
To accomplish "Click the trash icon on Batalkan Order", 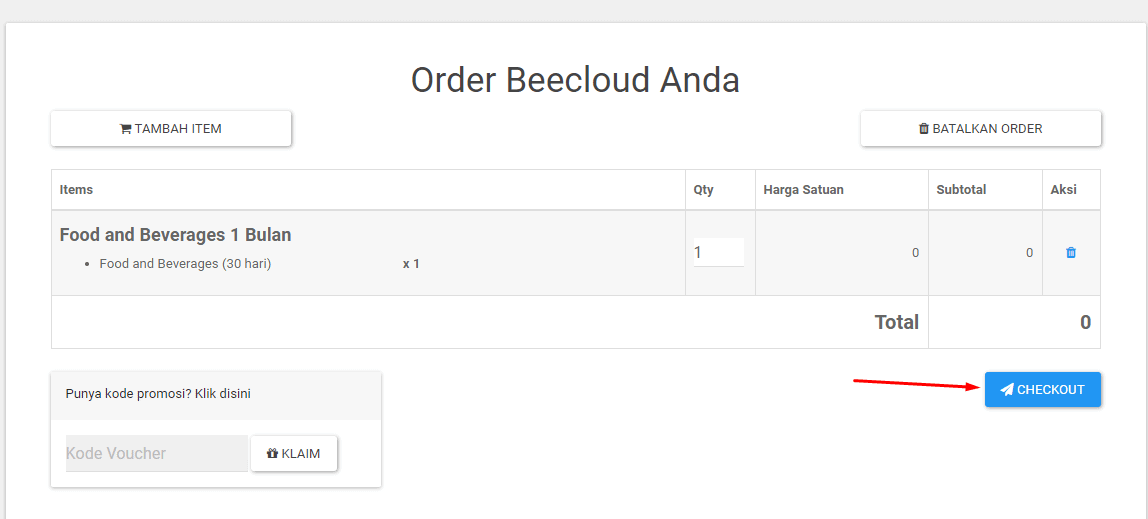I will [924, 129].
